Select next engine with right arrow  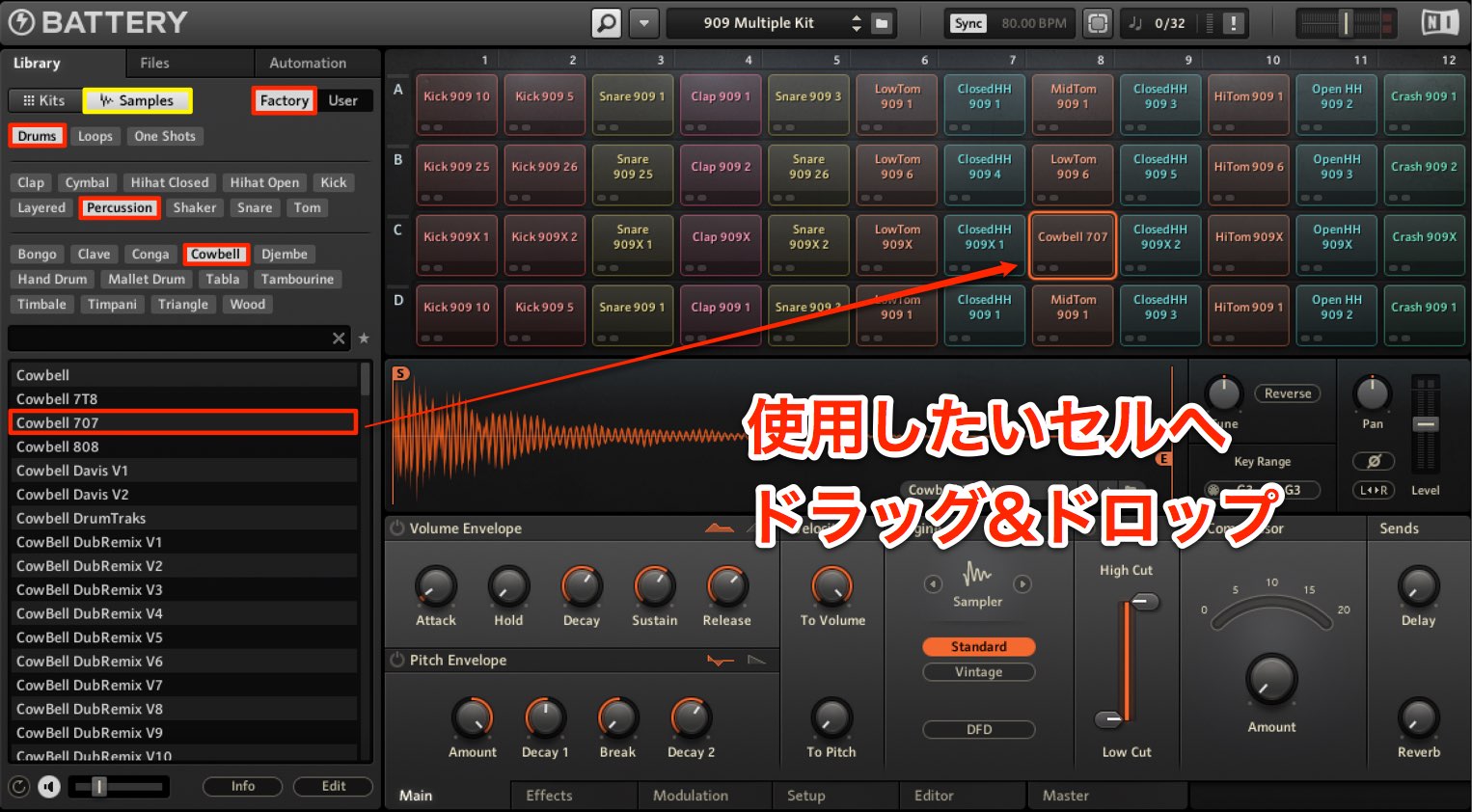(1022, 583)
